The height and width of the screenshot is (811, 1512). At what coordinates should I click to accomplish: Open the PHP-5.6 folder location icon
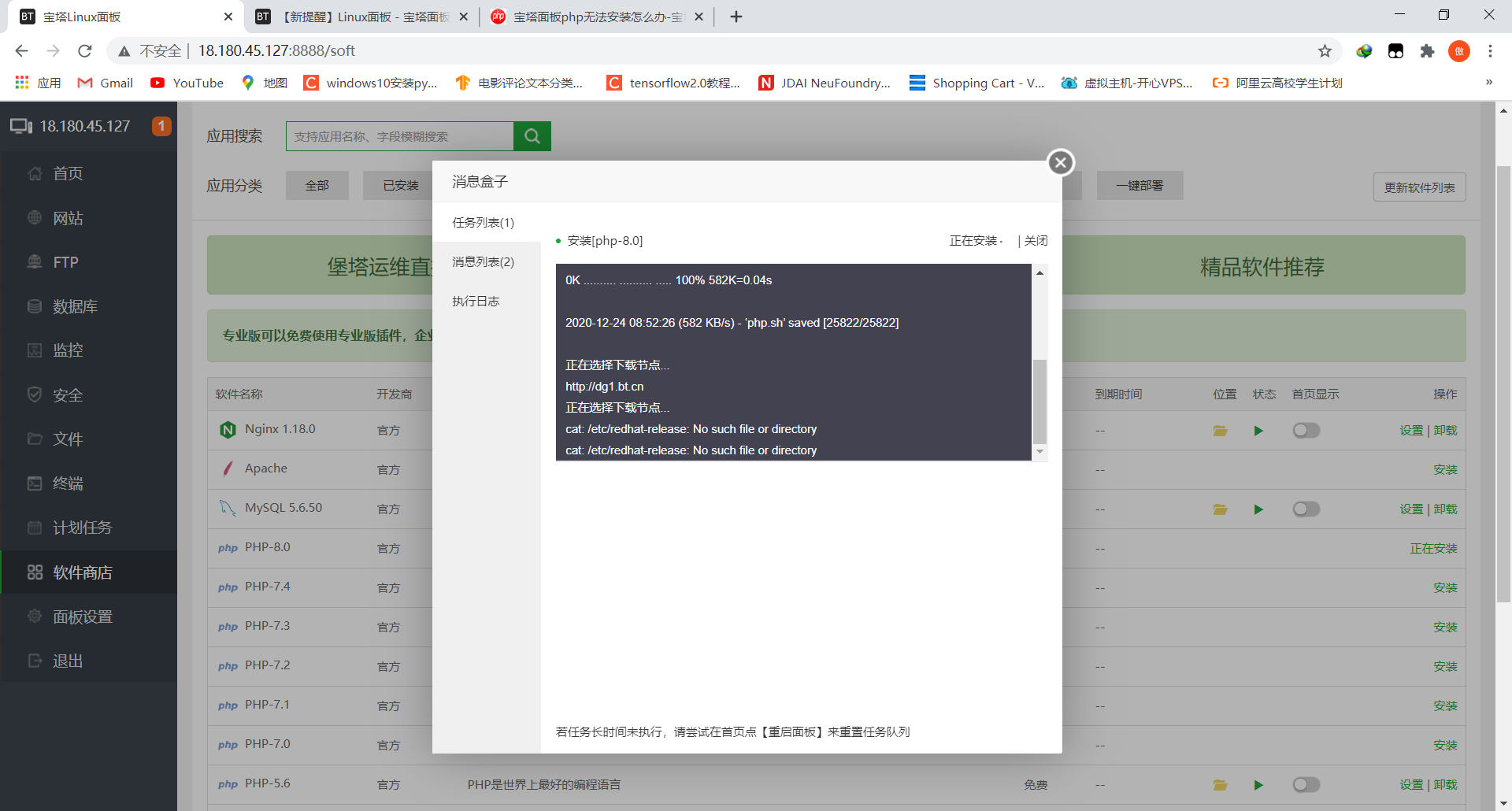[1221, 785]
